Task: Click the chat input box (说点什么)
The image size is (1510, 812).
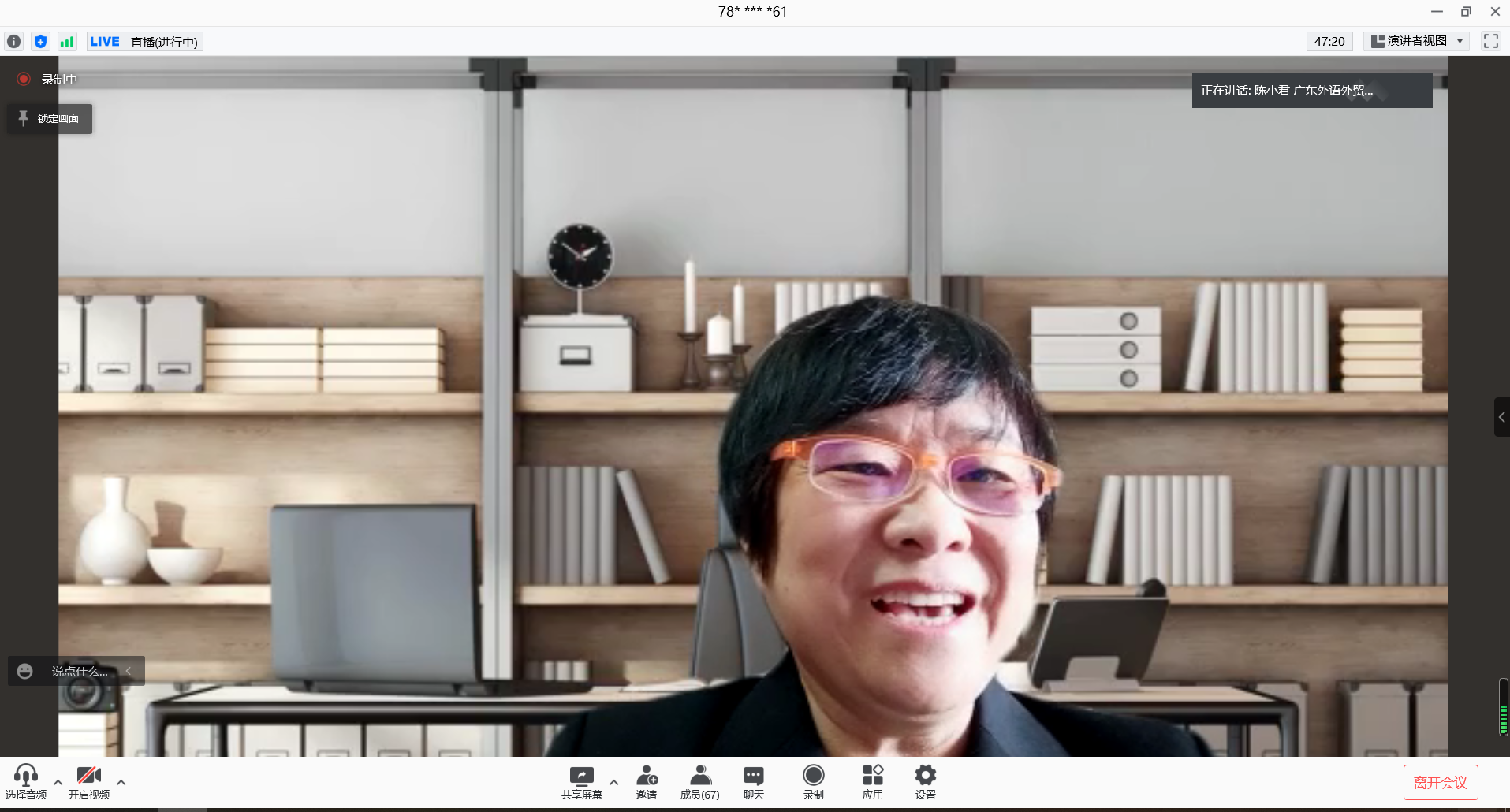Action: tap(79, 671)
